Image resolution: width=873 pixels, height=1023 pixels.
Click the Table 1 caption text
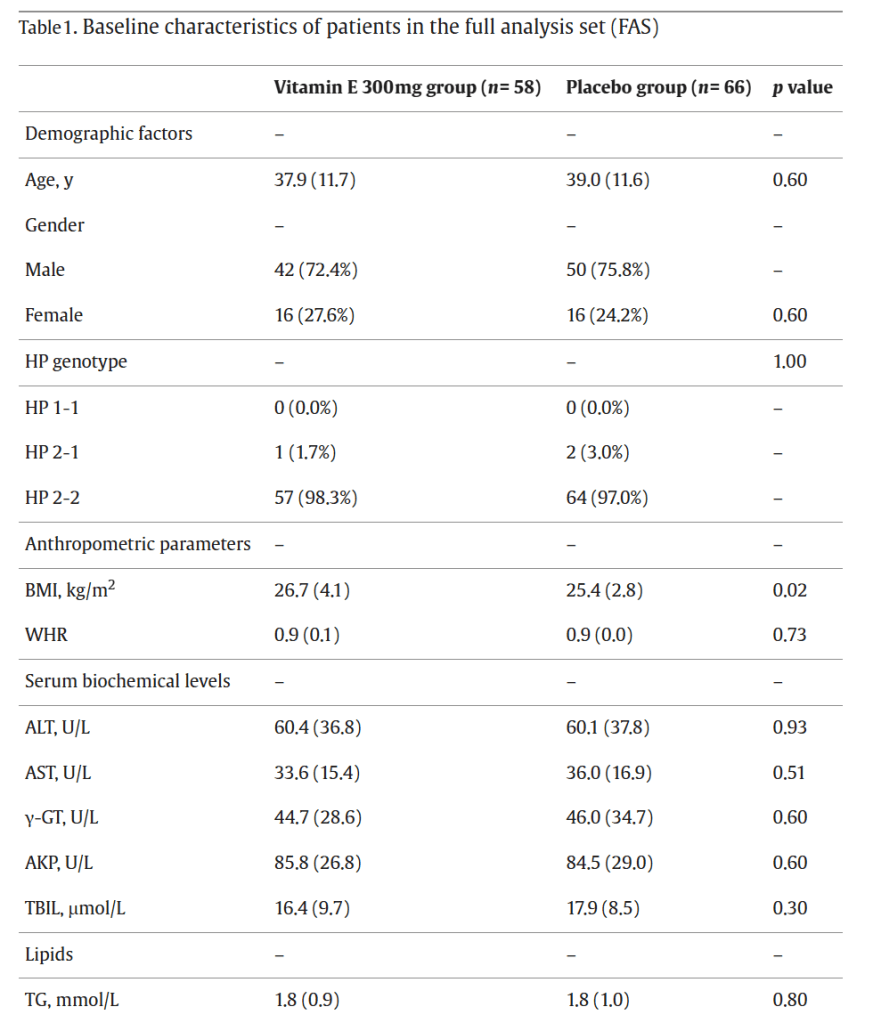(x=338, y=27)
